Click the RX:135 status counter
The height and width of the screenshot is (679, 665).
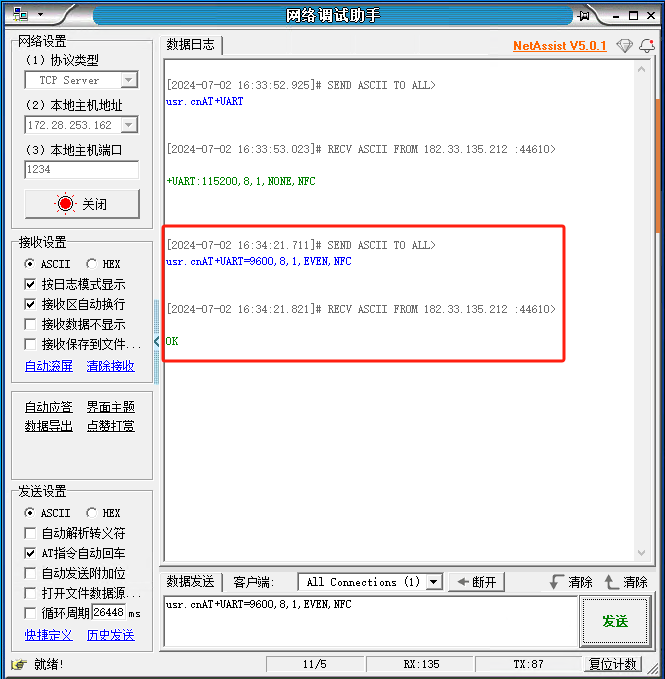coord(421,664)
